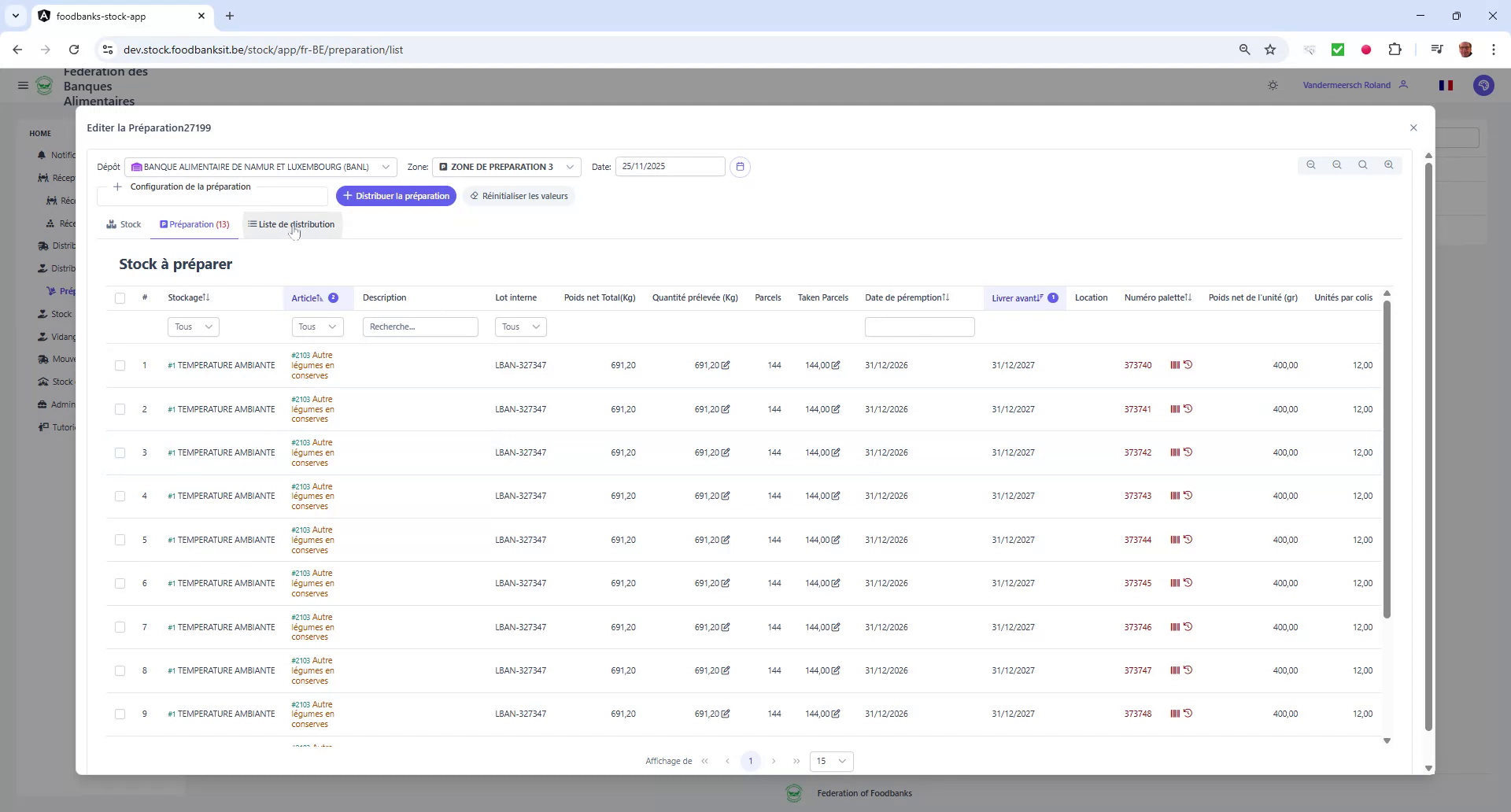Switch to the Liste de distribution tab

click(x=291, y=224)
